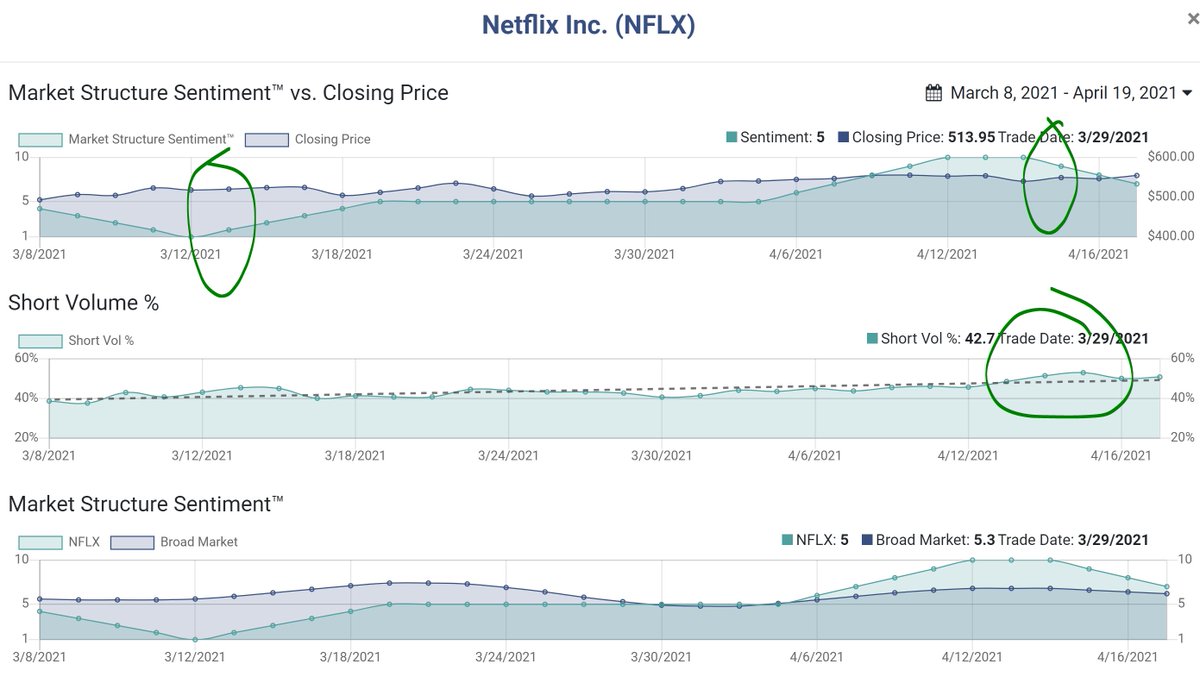Expand the date range dropdown arrow
Screen dimensions: 1200x689
click(x=1187, y=92)
